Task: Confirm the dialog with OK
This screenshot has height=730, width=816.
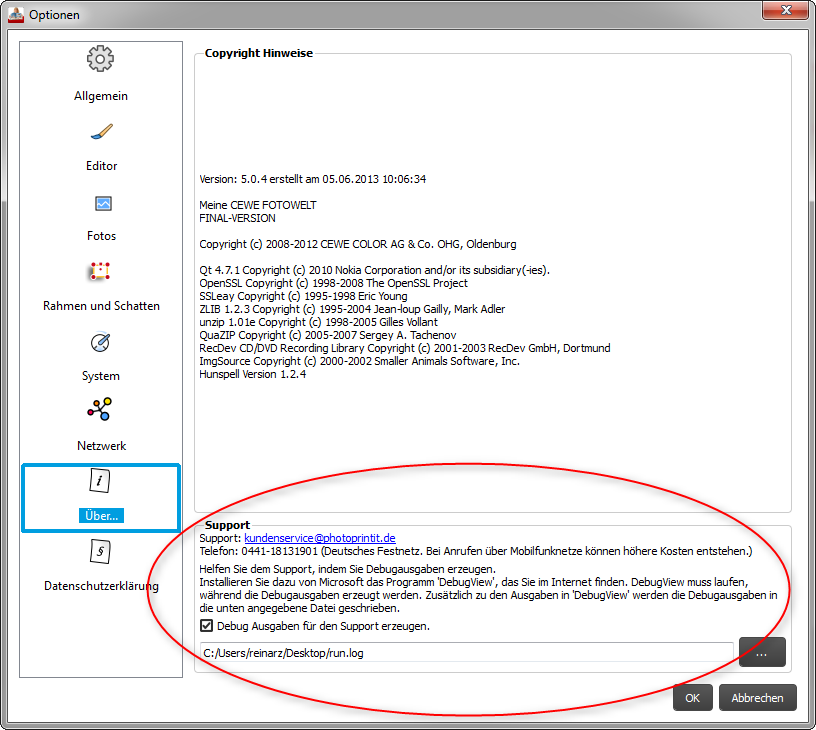Action: point(692,698)
